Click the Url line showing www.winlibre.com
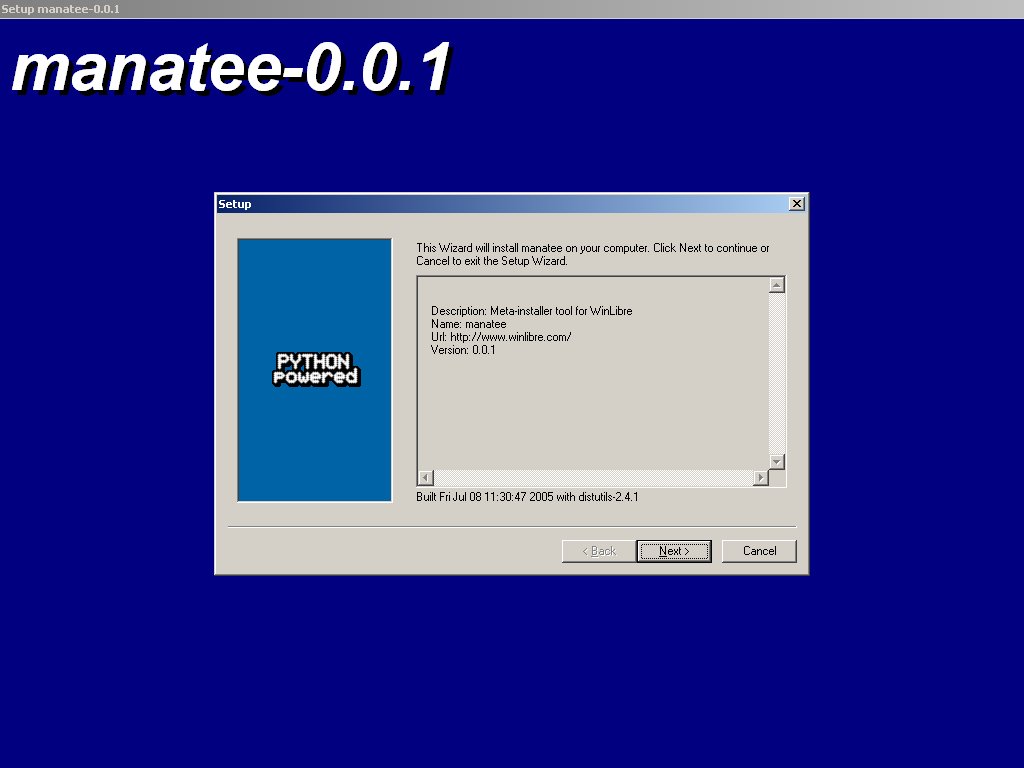Screen dimensions: 1024x768 click(501, 337)
